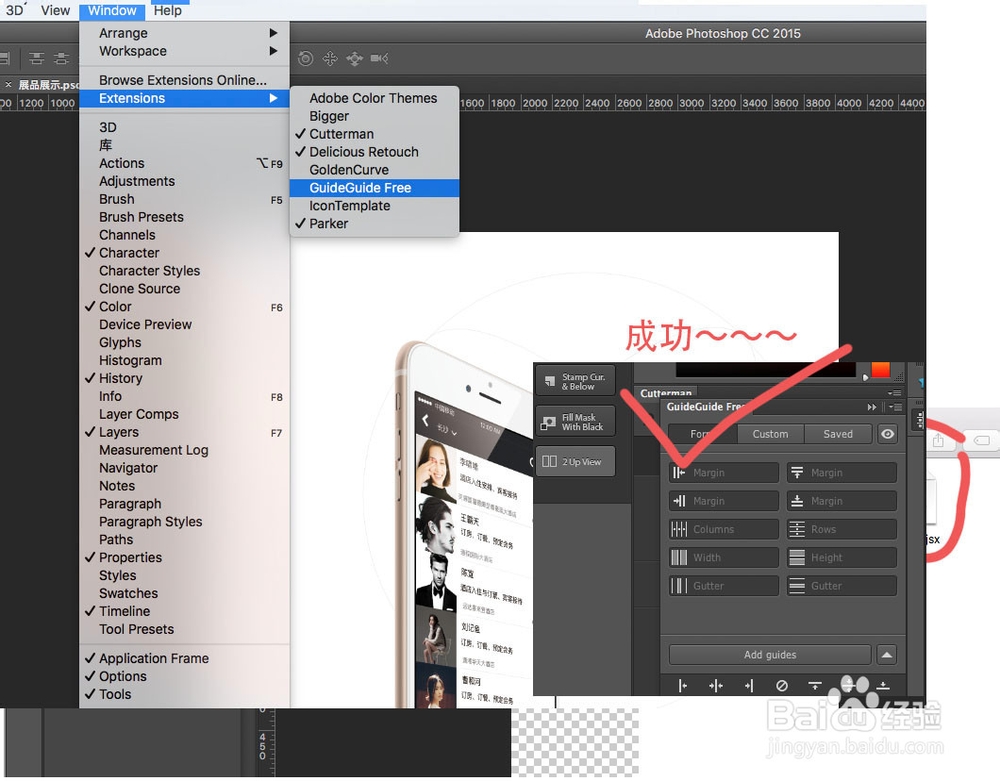Choose Adobe Color Themes extension
1000x781 pixels.
(x=374, y=98)
